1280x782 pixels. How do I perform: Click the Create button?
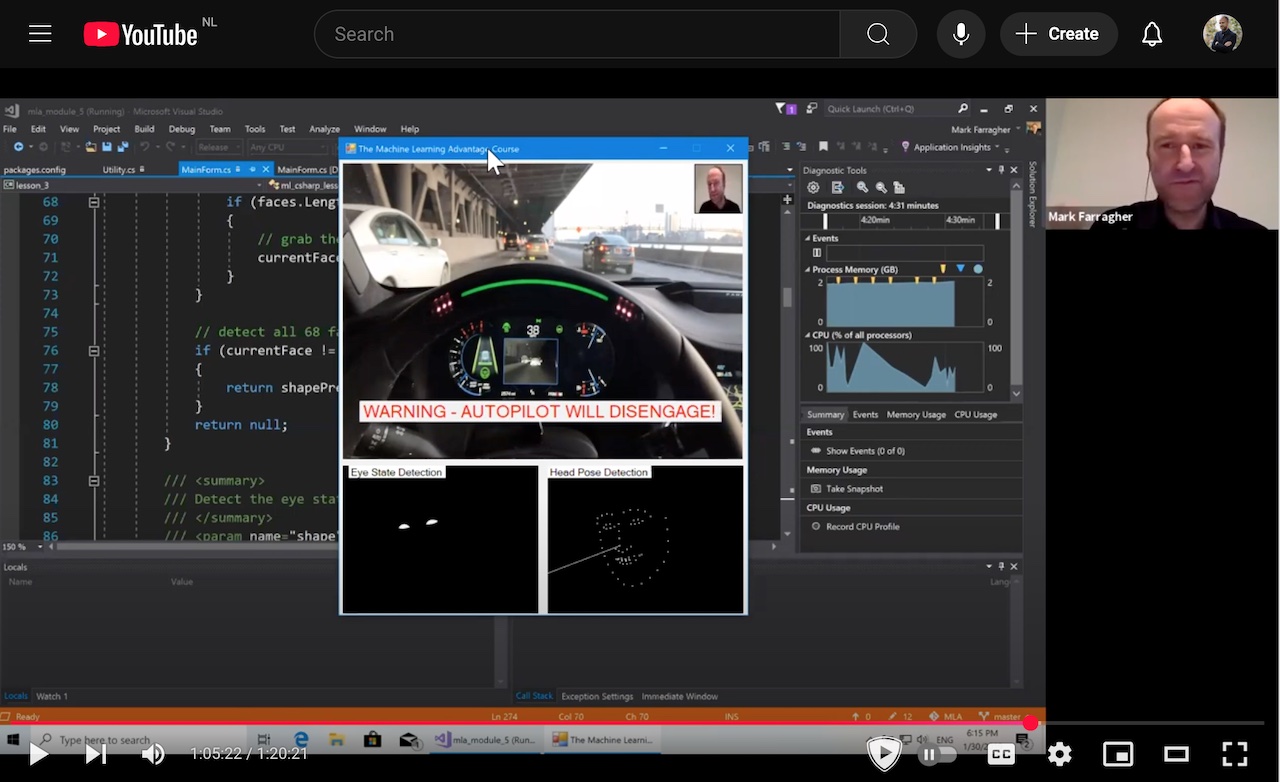tap(1058, 34)
